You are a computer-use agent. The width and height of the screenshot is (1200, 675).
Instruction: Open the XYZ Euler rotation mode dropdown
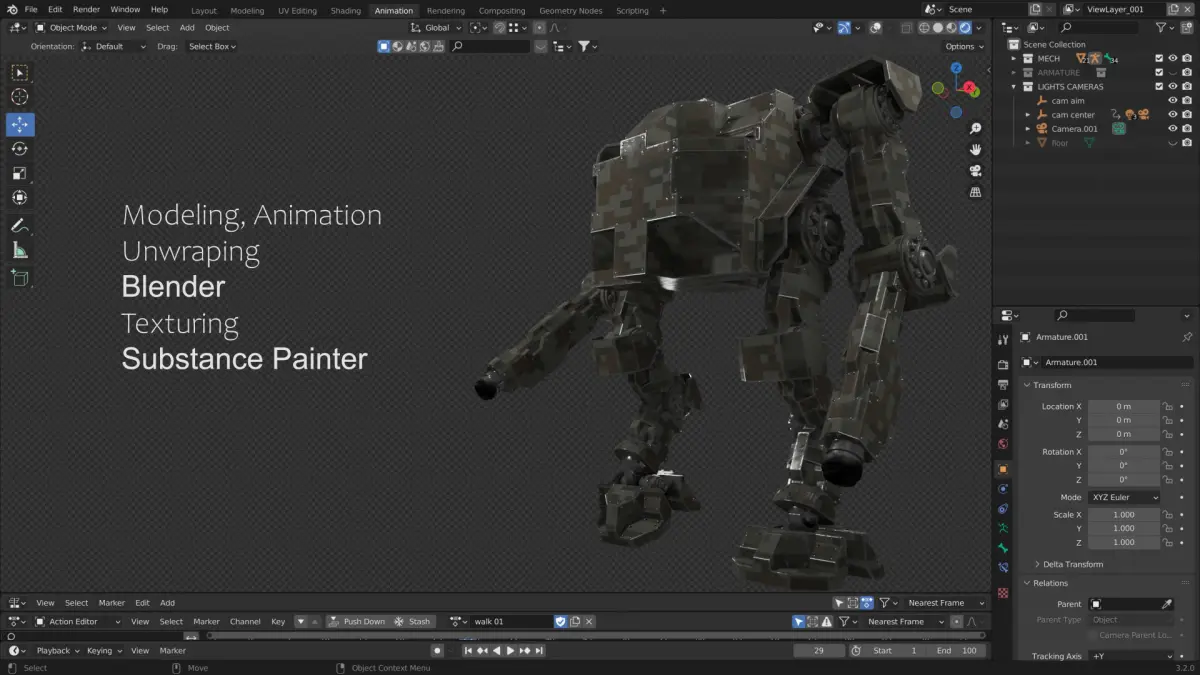click(x=1124, y=497)
